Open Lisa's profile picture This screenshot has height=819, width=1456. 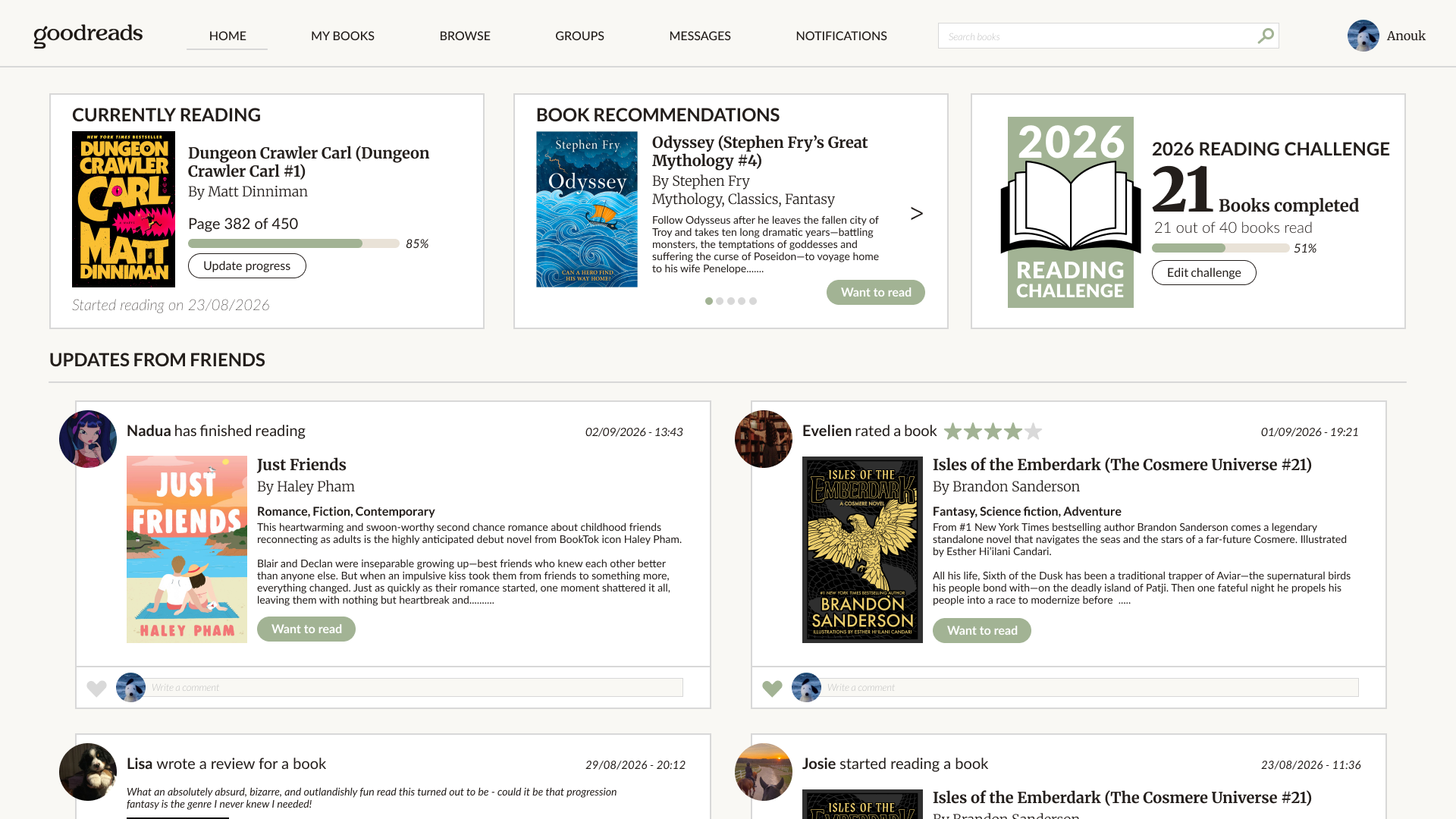[x=88, y=772]
